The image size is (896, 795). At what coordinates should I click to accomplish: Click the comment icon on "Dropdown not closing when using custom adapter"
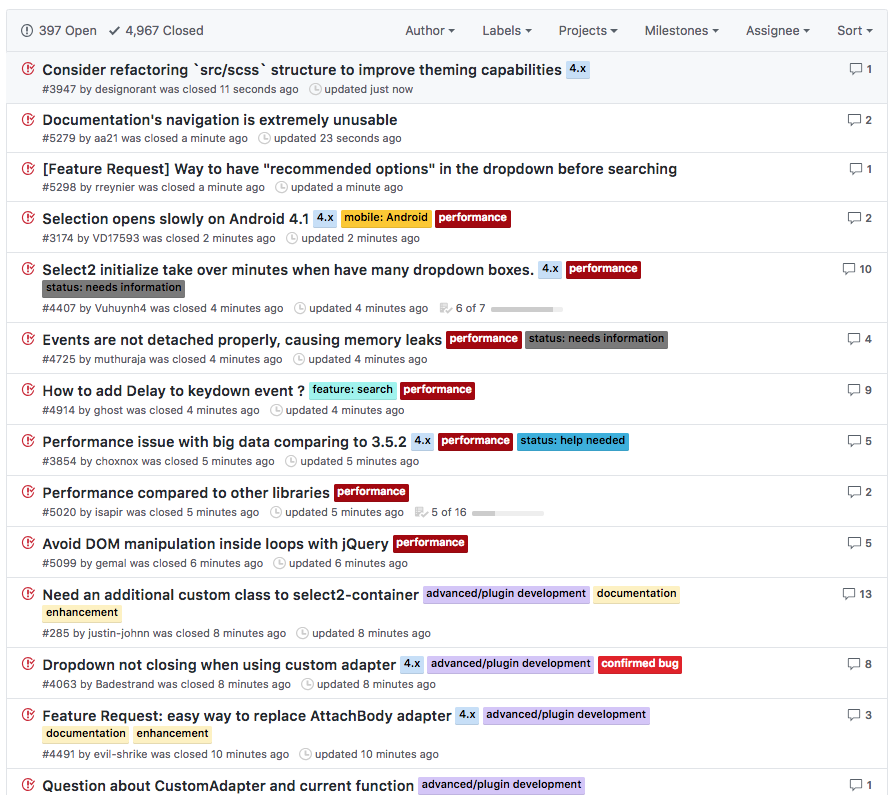tap(854, 663)
